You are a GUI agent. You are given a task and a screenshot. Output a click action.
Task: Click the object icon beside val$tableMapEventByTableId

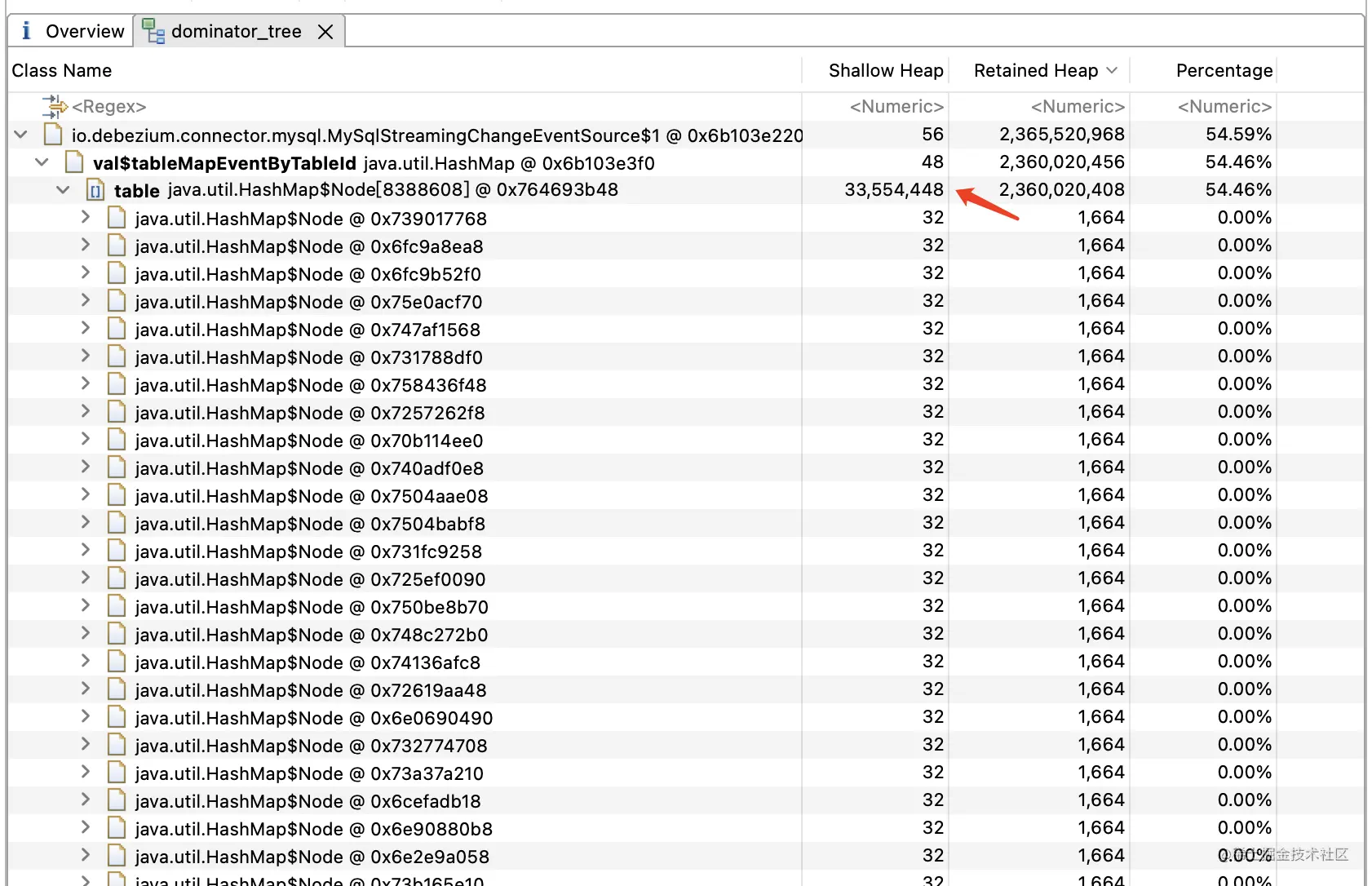(x=74, y=162)
